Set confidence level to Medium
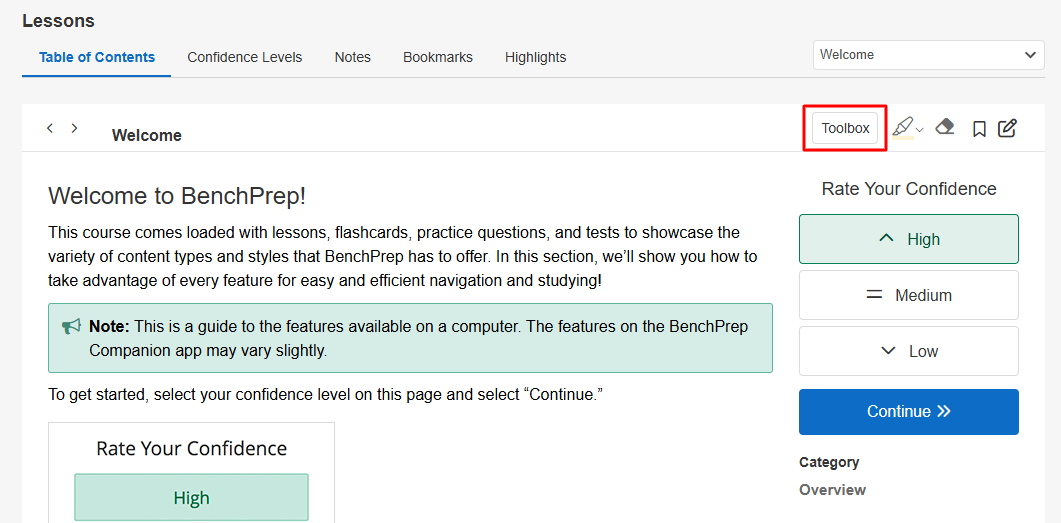The image size is (1061, 523). click(908, 295)
